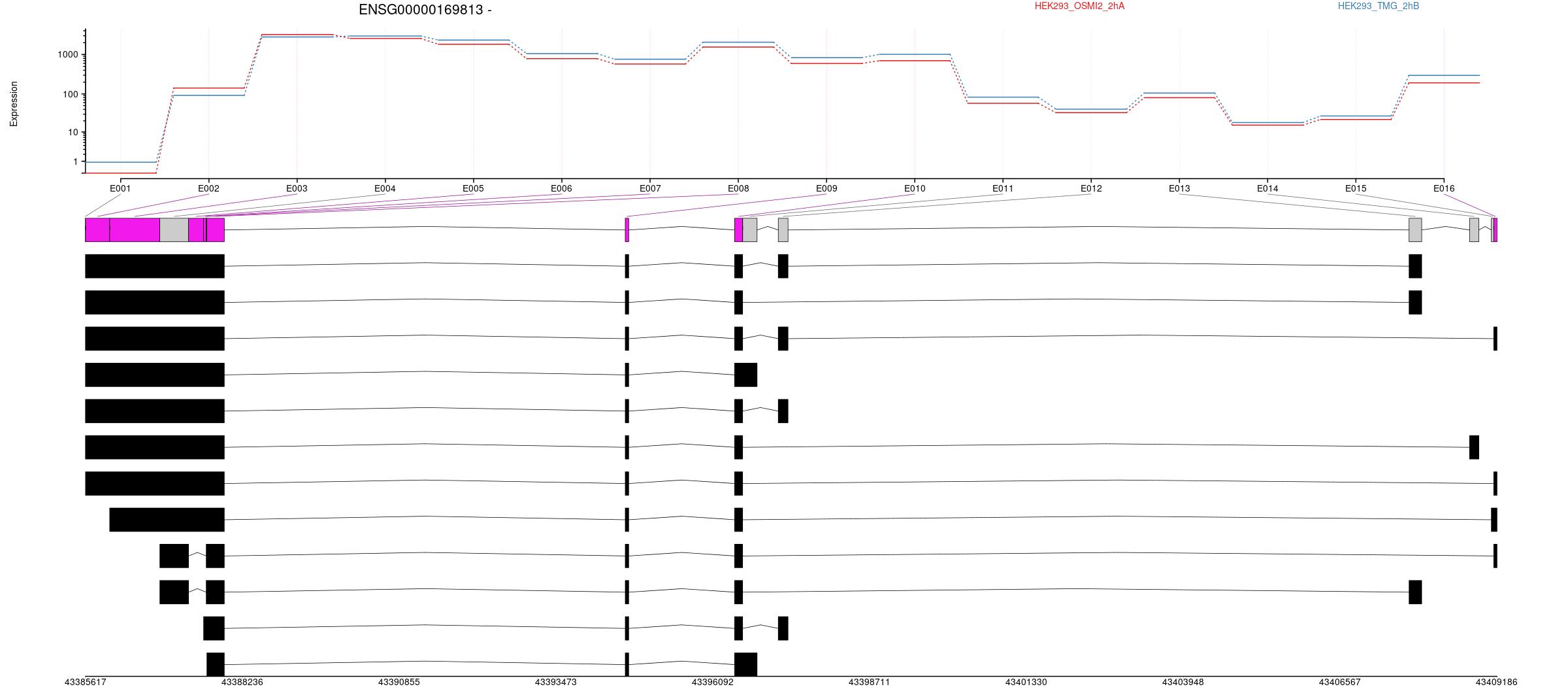Select exon label E011
This screenshot has width=1568, height=693.
[1003, 188]
